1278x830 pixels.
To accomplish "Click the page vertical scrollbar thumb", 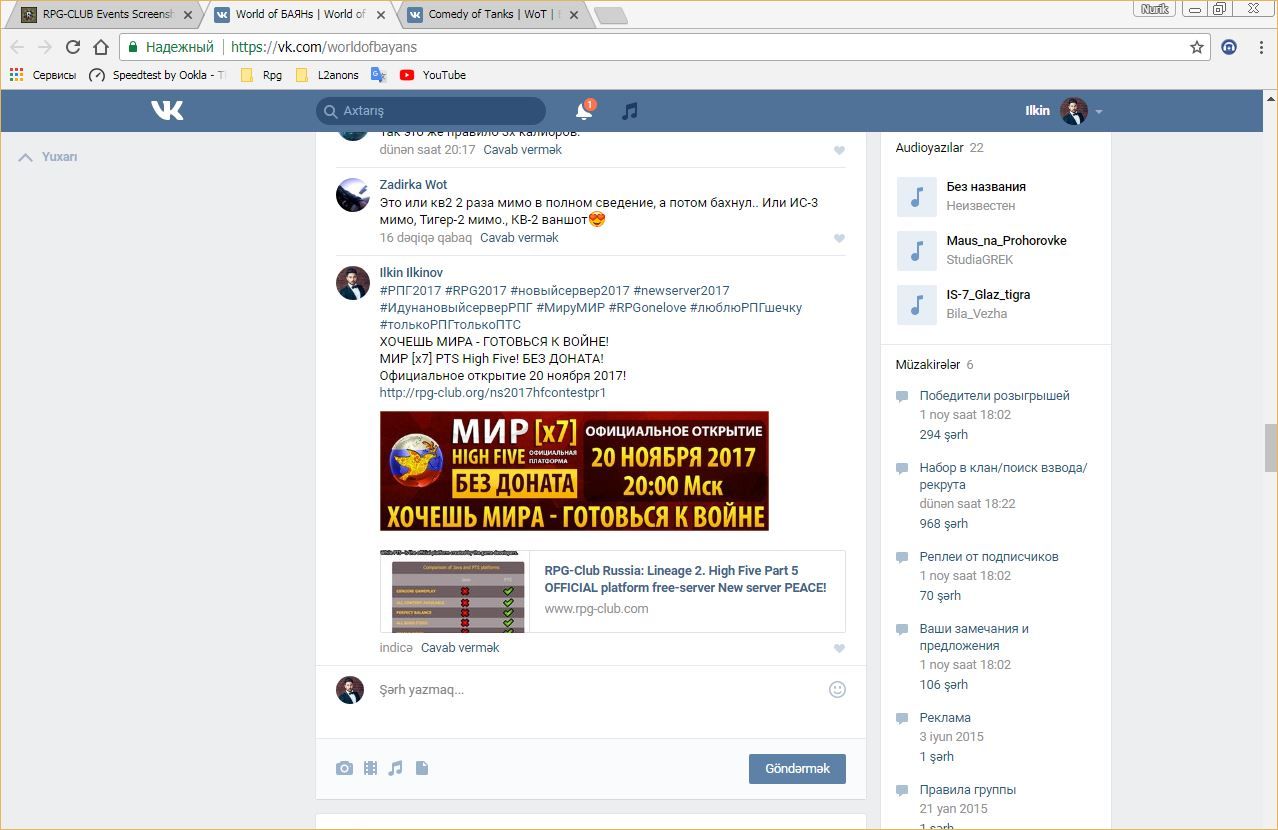I will coord(1270,446).
